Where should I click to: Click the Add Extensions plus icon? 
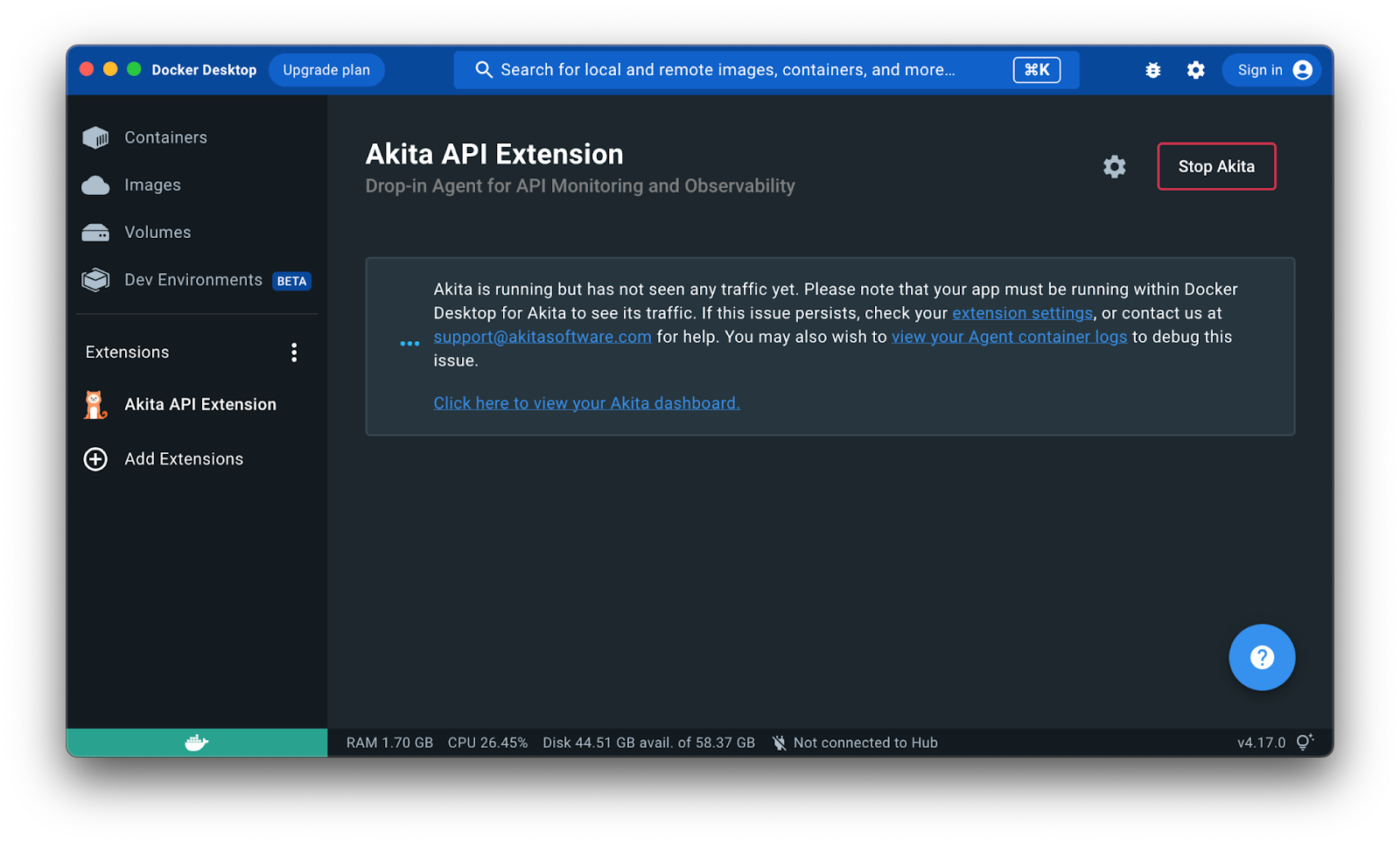[95, 459]
